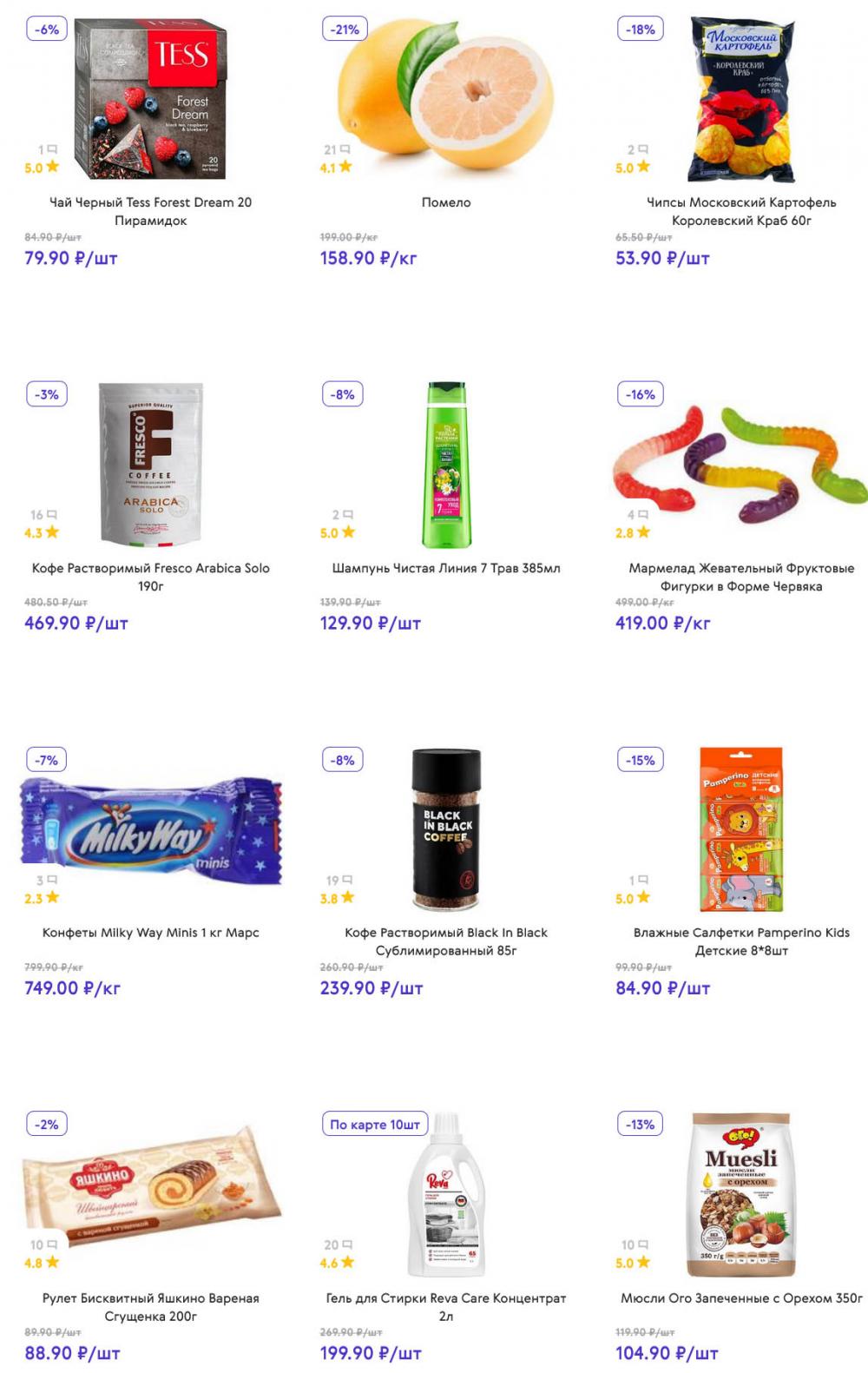This screenshot has height=1373, width=868.
Task: Open the Pamperino Kids wipes image
Action: [x=740, y=829]
